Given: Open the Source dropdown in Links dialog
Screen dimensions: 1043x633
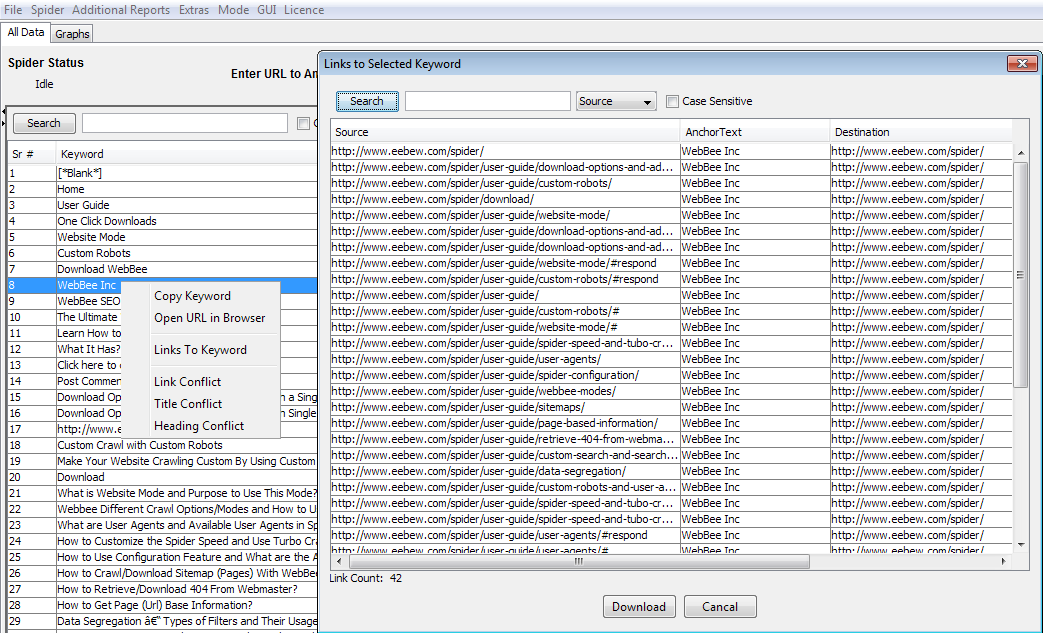Looking at the screenshot, I should click(616, 101).
